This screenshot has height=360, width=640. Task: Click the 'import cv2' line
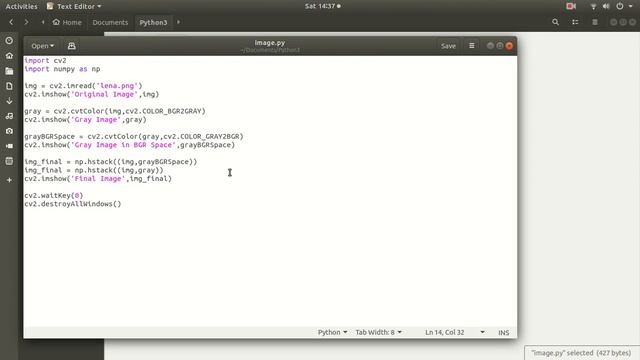(45, 60)
